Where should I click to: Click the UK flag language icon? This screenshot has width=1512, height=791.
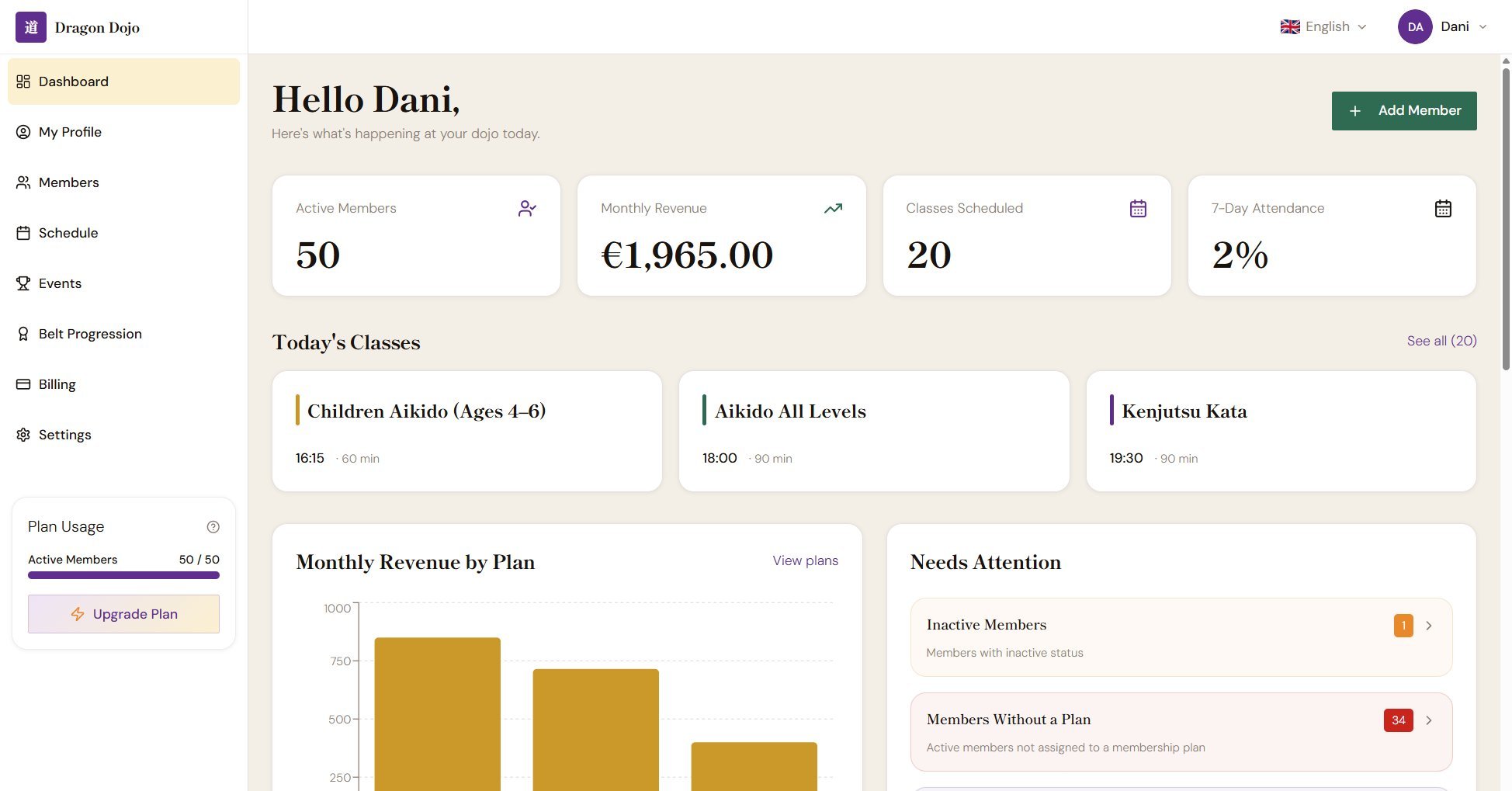tap(1290, 26)
